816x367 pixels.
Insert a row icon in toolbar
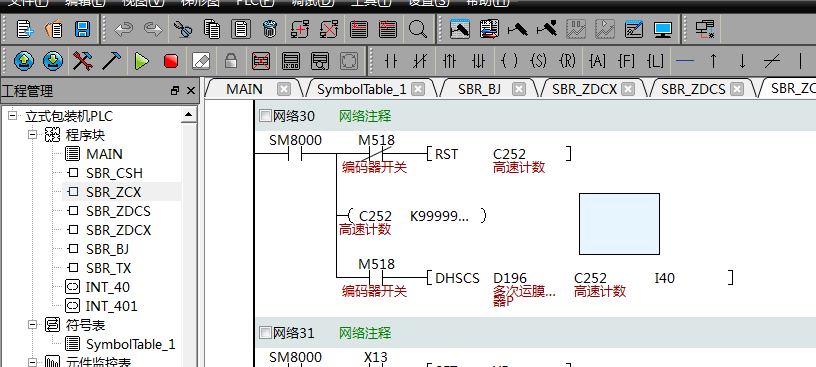359,29
